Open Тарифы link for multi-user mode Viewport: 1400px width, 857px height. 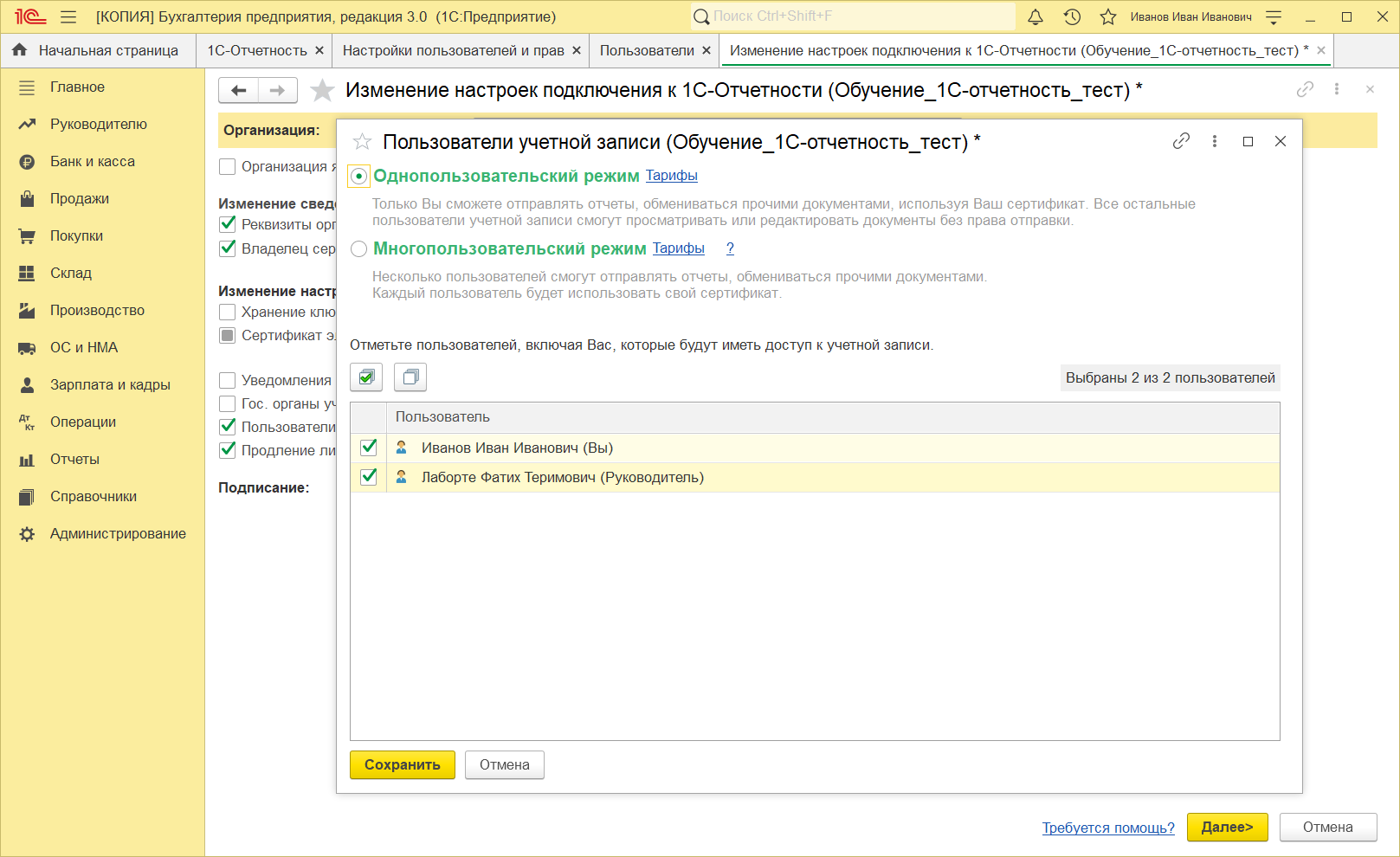679,248
